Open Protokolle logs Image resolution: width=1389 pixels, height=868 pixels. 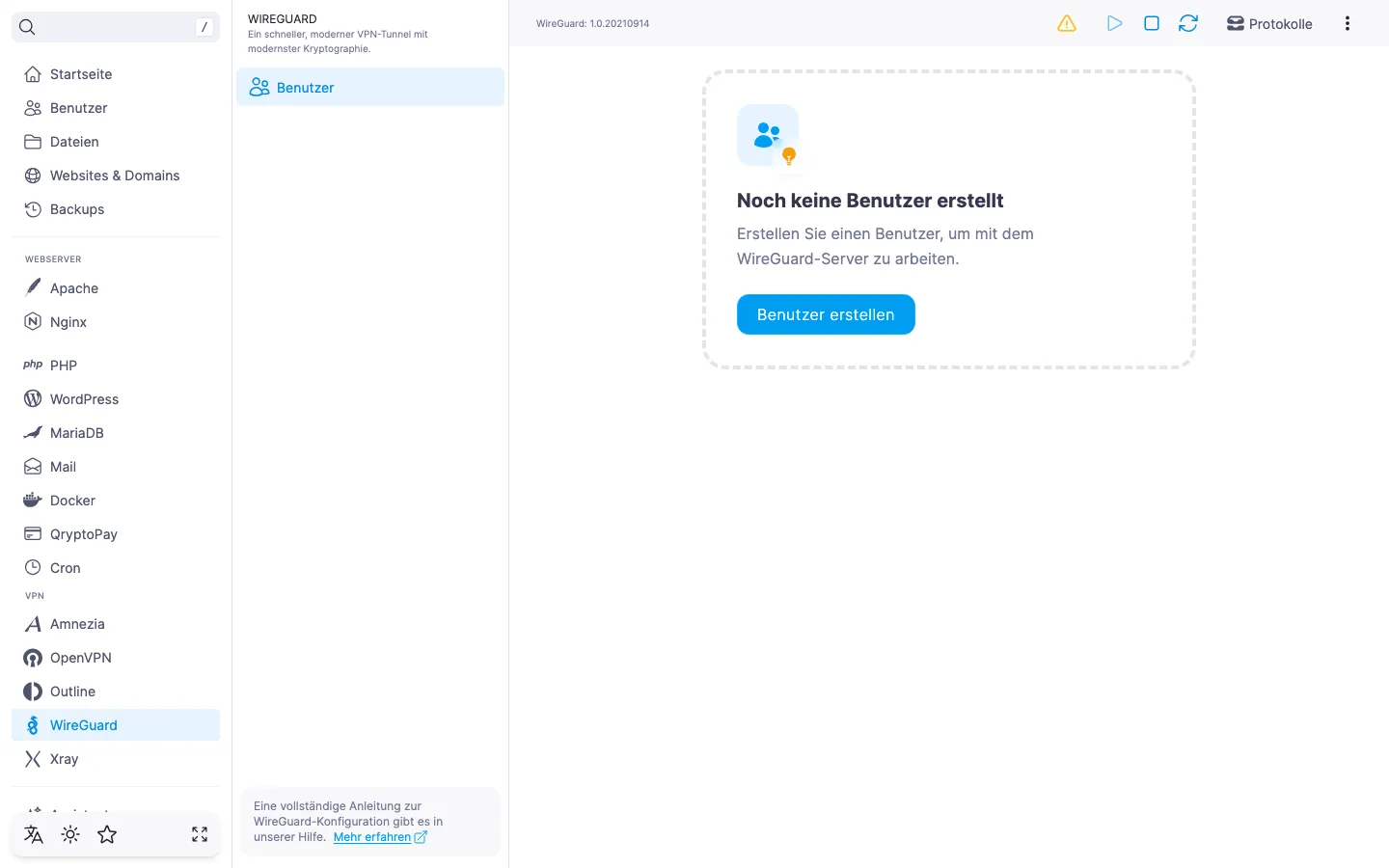click(1269, 23)
